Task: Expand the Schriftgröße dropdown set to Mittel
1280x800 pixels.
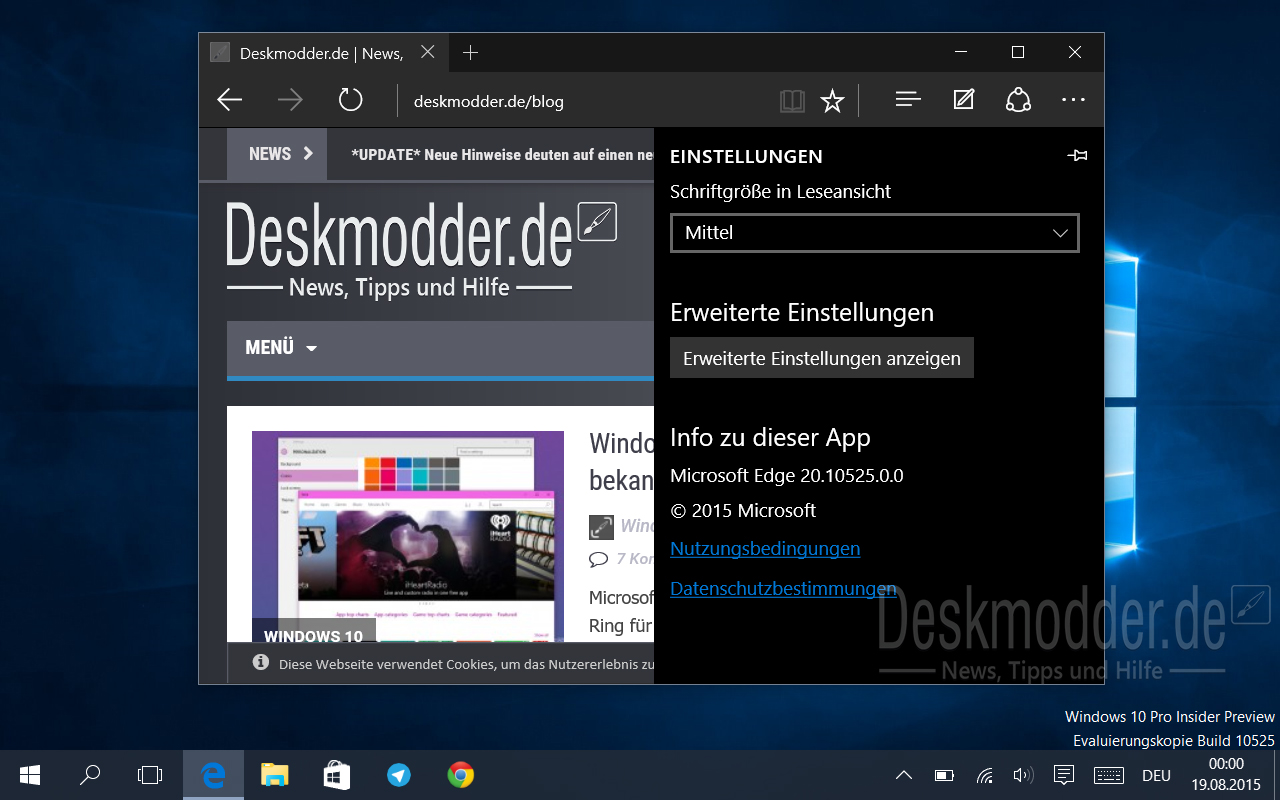Action: tap(875, 233)
